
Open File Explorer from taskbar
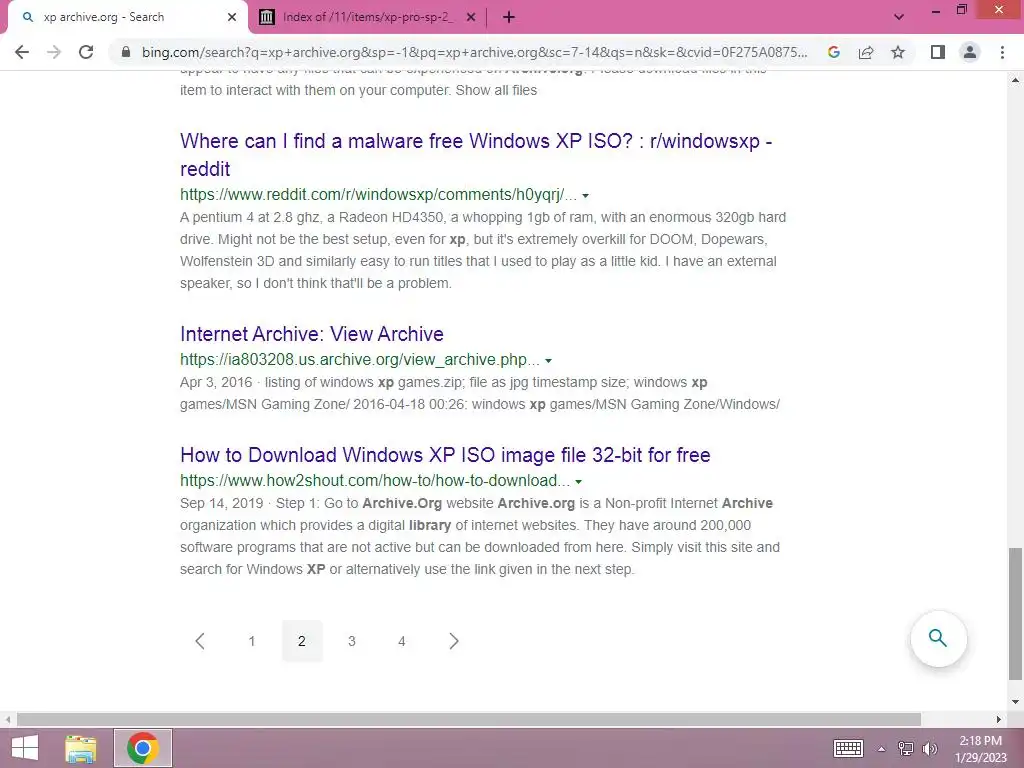point(81,748)
